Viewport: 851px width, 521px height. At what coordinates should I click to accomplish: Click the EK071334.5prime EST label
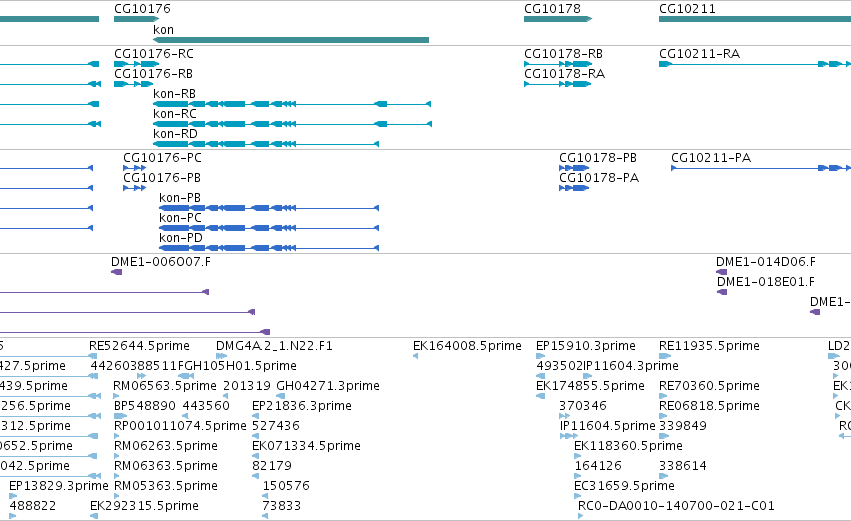tap(306, 447)
